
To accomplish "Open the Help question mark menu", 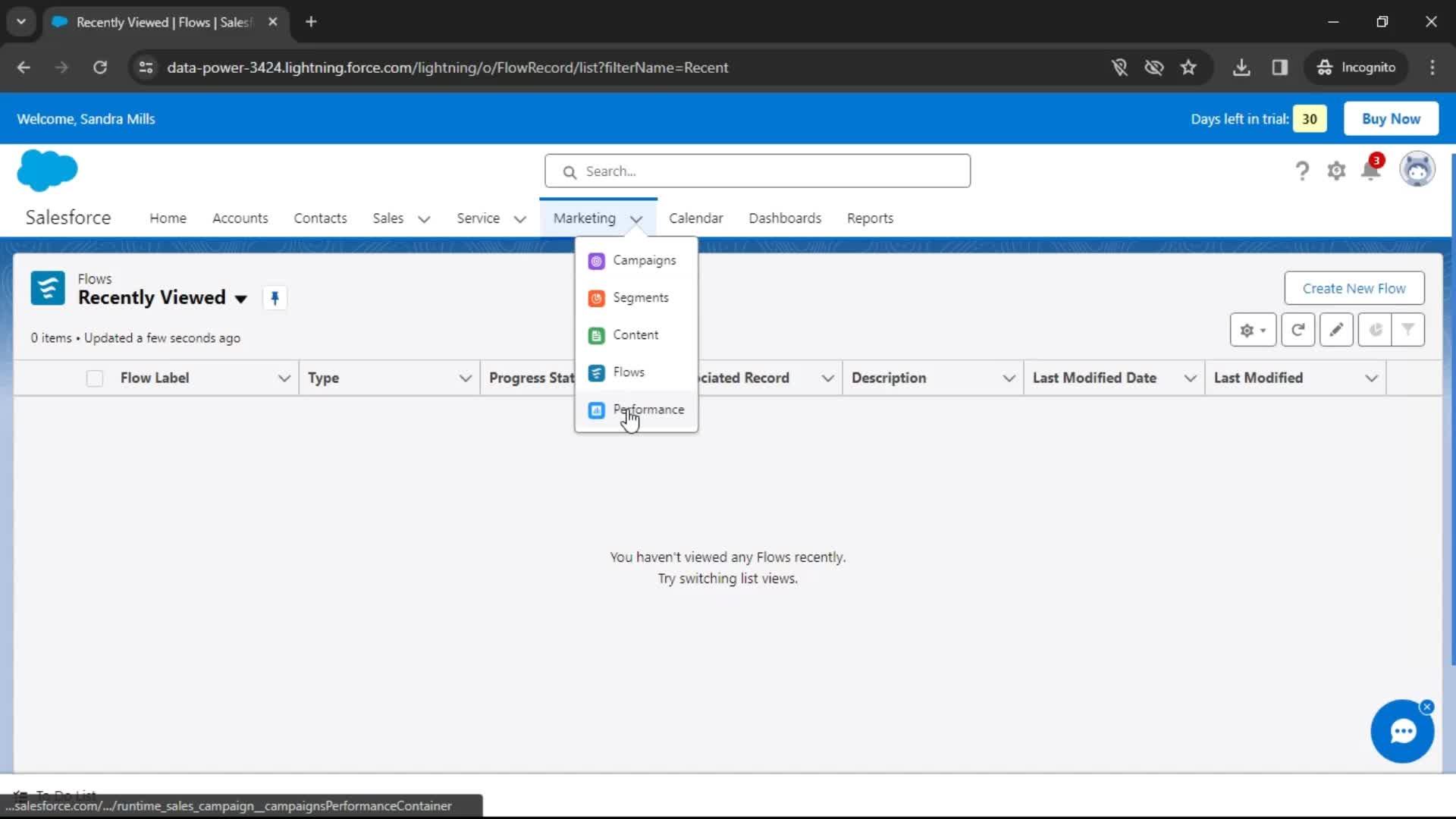I will 1302,171.
